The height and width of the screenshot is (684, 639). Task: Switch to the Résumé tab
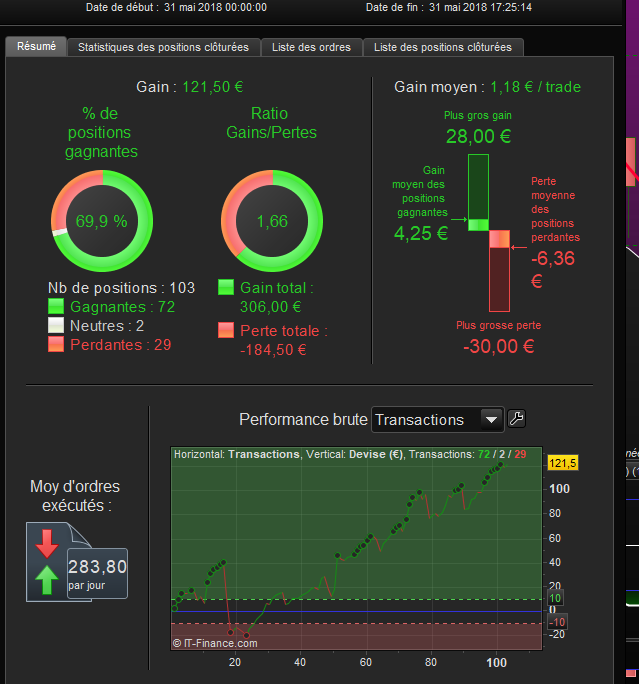pyautogui.click(x=36, y=46)
